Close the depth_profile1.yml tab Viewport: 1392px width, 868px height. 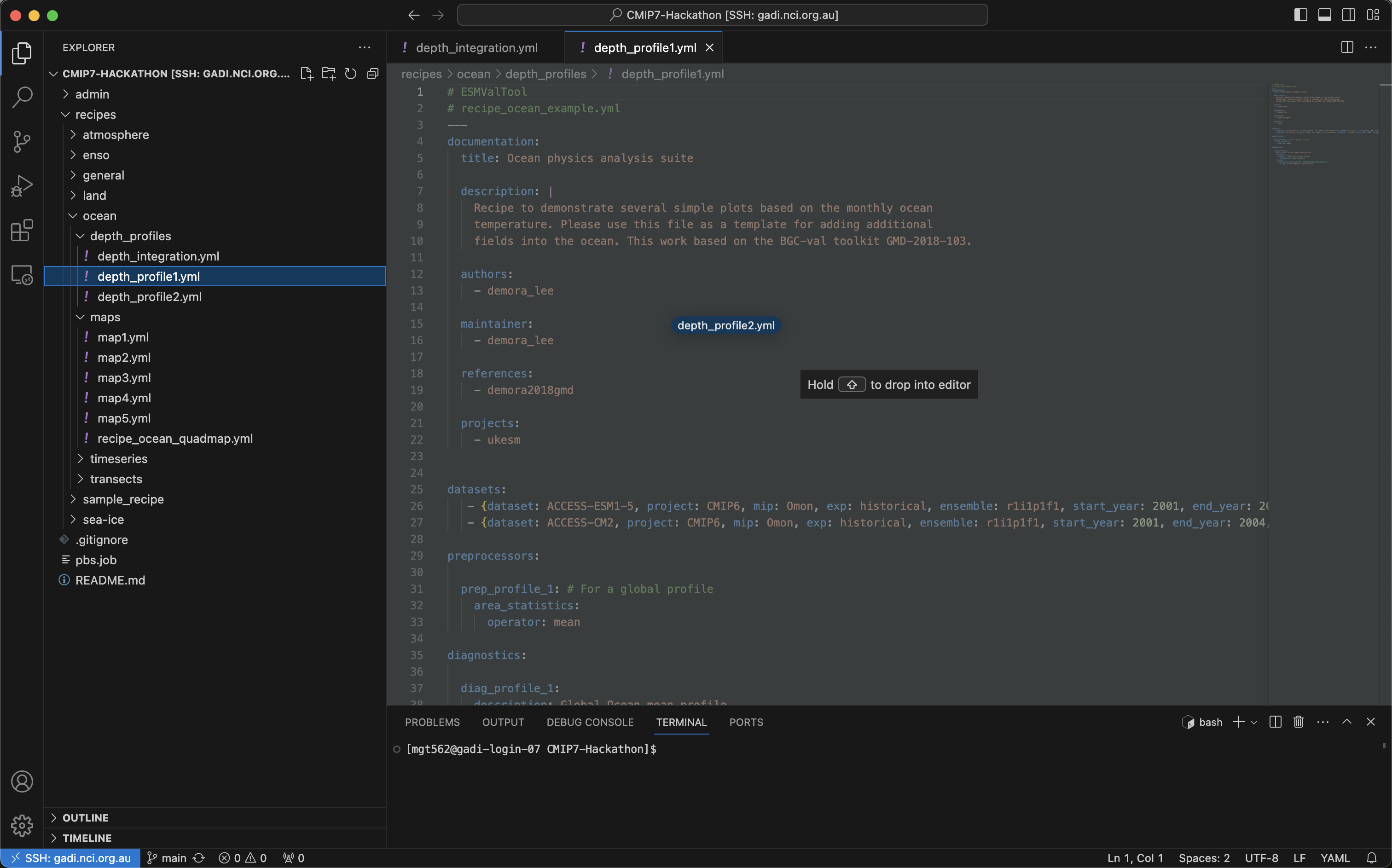click(x=709, y=48)
